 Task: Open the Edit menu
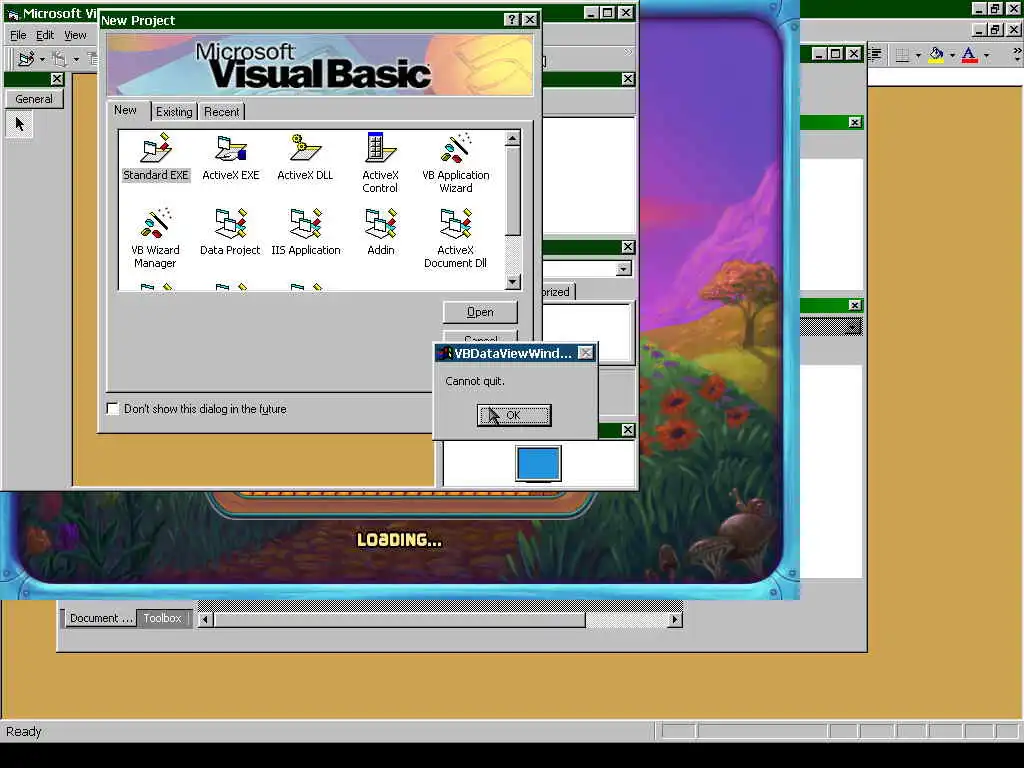click(44, 35)
